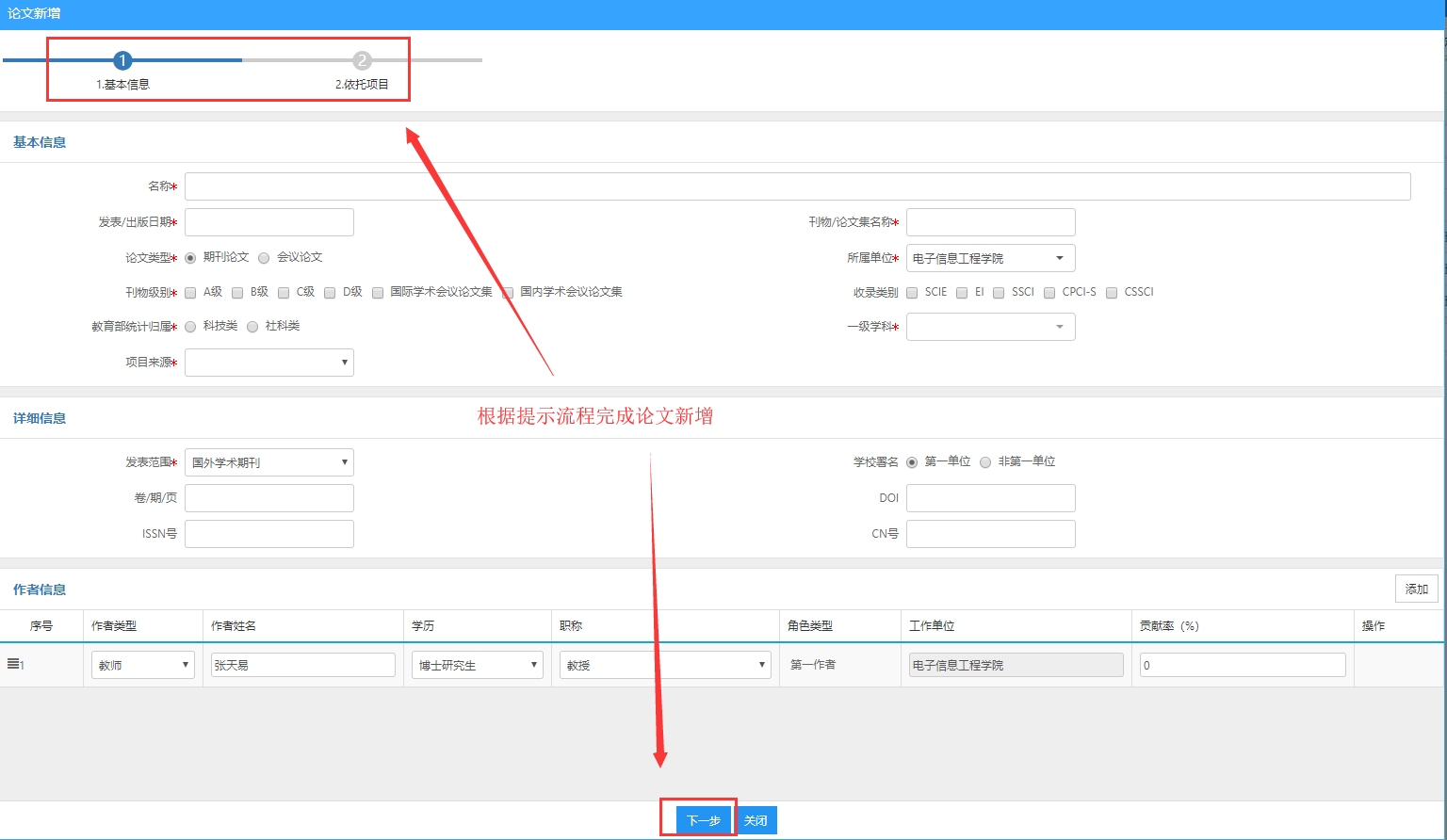Select 非第一单位 radio button
This screenshot has width=1447, height=840.
tap(985, 462)
